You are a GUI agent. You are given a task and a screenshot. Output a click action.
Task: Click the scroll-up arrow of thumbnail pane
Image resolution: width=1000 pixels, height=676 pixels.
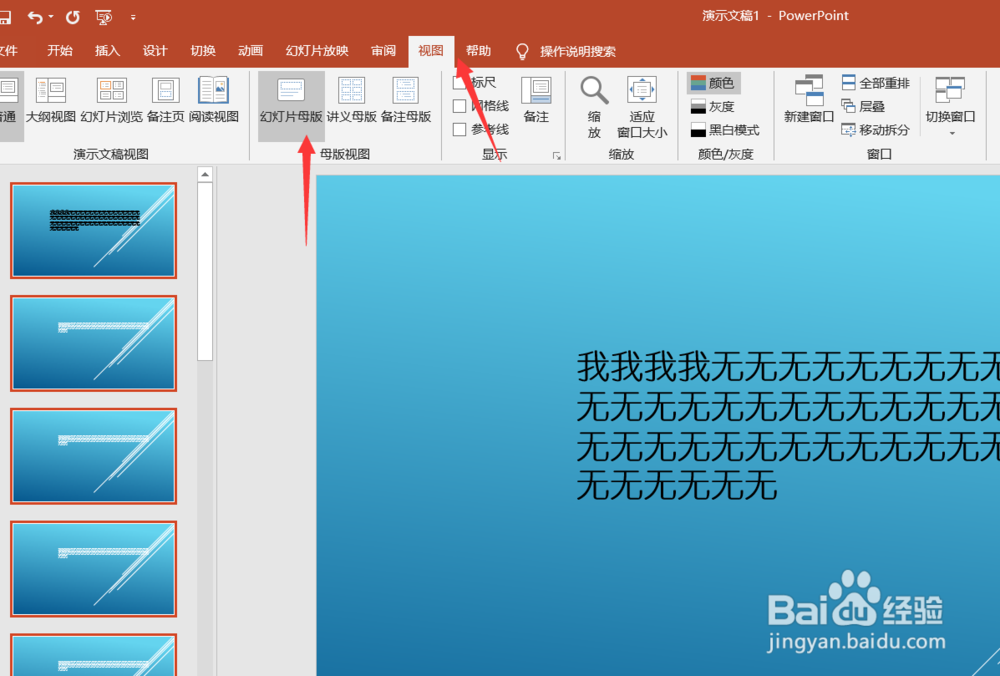point(205,175)
